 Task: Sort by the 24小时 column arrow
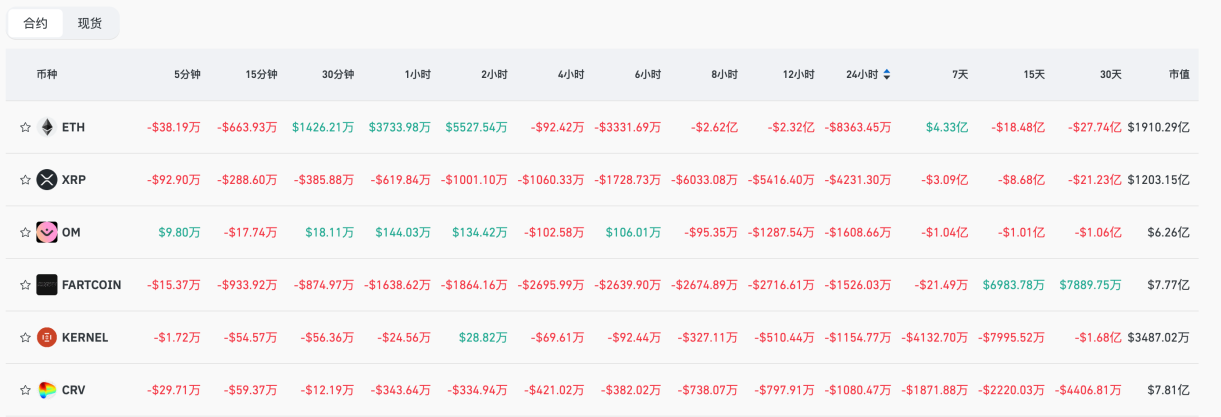887,74
